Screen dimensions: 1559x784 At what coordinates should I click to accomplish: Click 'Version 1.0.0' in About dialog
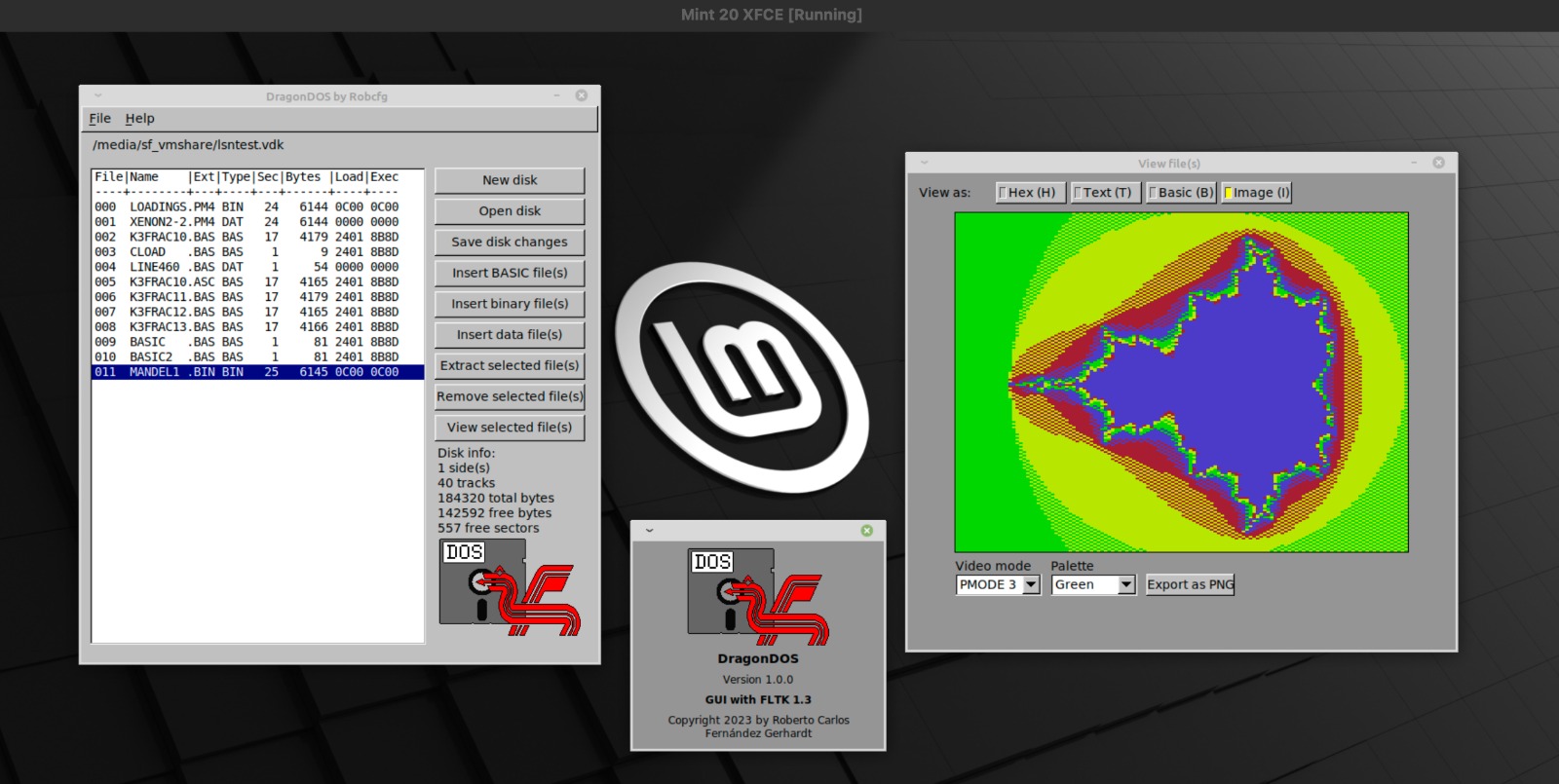click(x=758, y=680)
